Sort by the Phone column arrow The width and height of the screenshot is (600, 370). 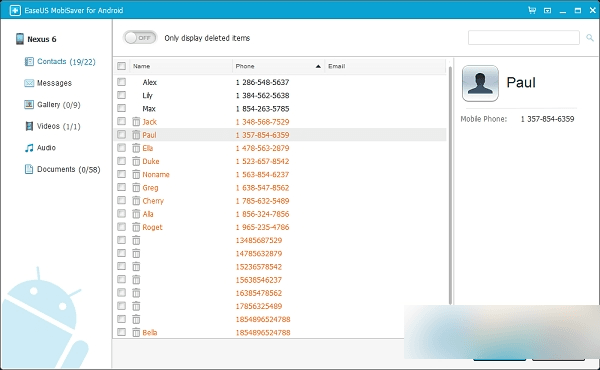click(x=318, y=66)
